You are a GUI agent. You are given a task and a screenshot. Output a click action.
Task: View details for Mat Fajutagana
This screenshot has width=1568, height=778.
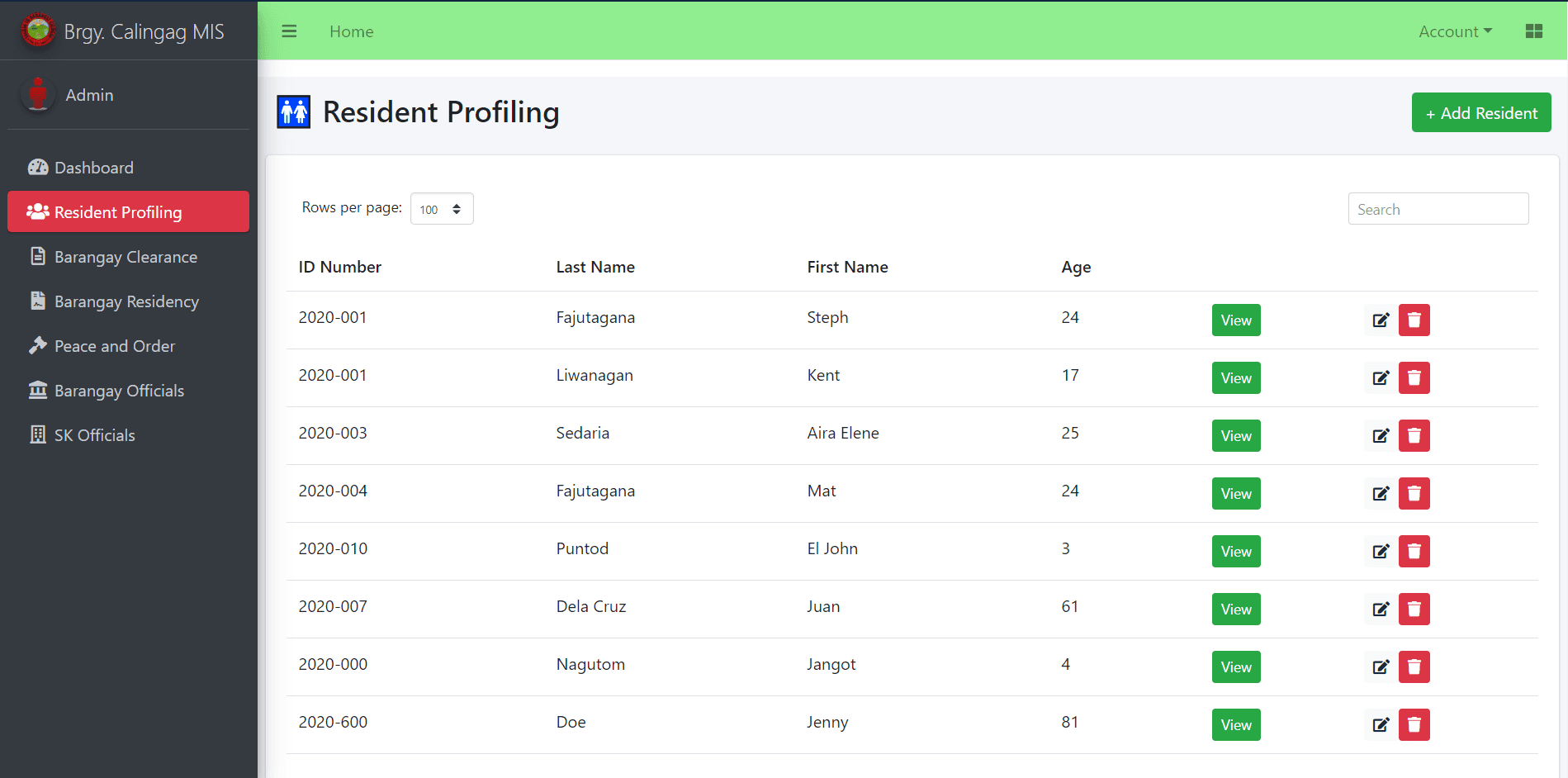1235,494
